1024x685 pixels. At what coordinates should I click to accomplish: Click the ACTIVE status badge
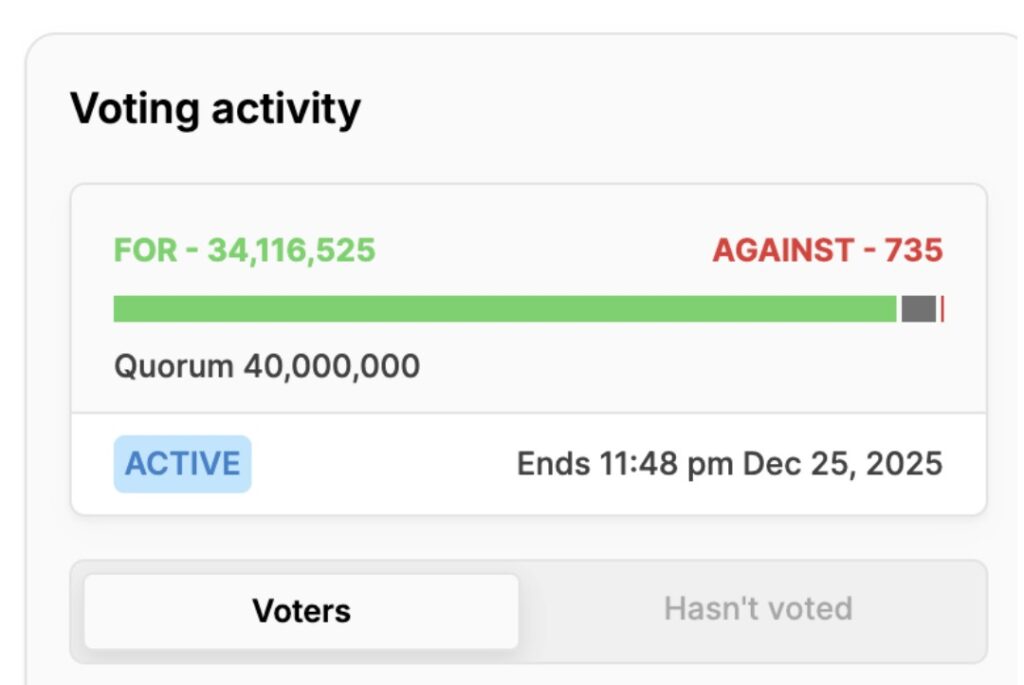pyautogui.click(x=182, y=464)
